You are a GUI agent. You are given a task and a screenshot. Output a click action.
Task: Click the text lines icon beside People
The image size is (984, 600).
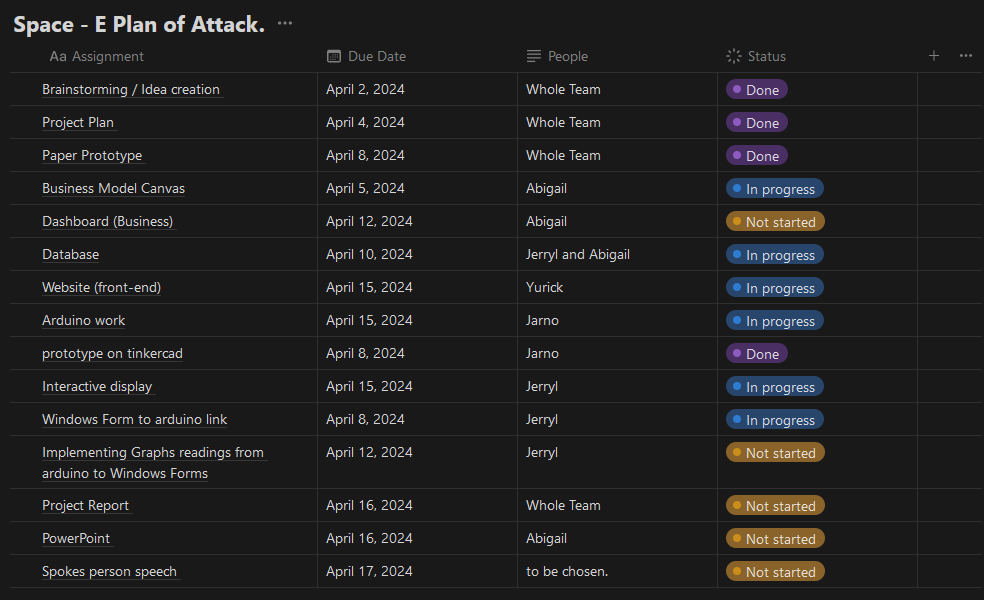534,57
